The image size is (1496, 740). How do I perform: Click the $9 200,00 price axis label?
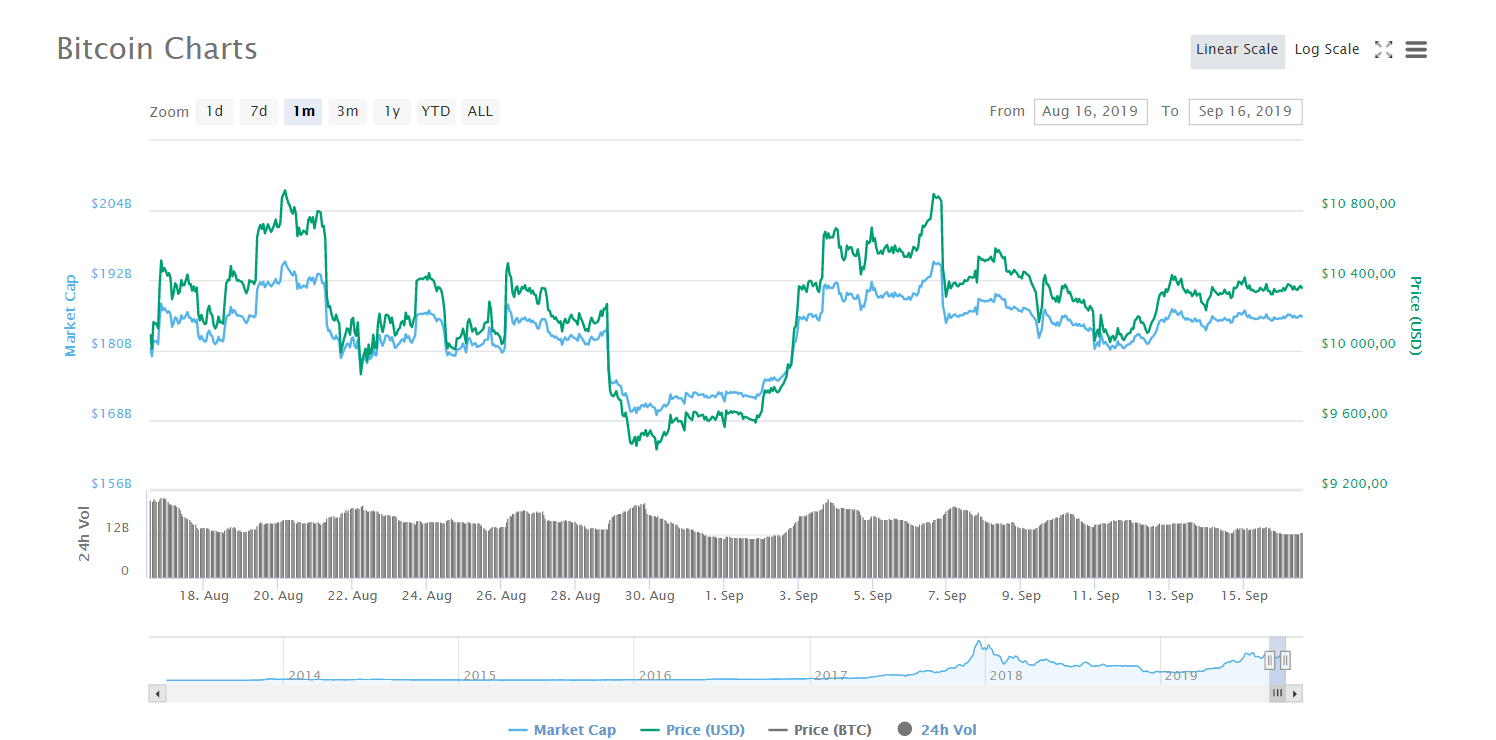click(1354, 484)
